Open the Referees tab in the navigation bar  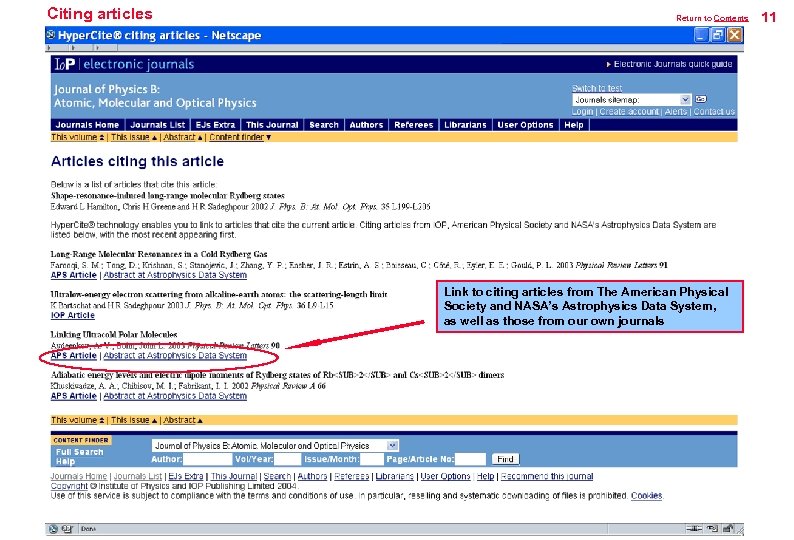[x=414, y=125]
